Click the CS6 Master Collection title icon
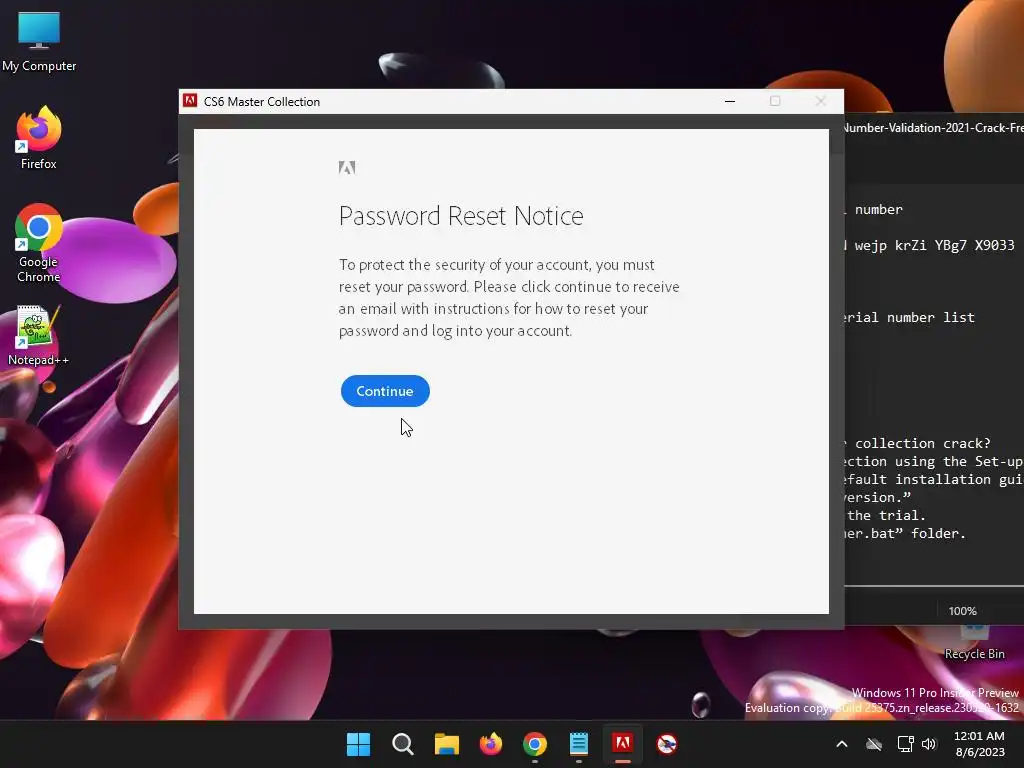The width and height of the screenshot is (1024, 768). pyautogui.click(x=190, y=101)
